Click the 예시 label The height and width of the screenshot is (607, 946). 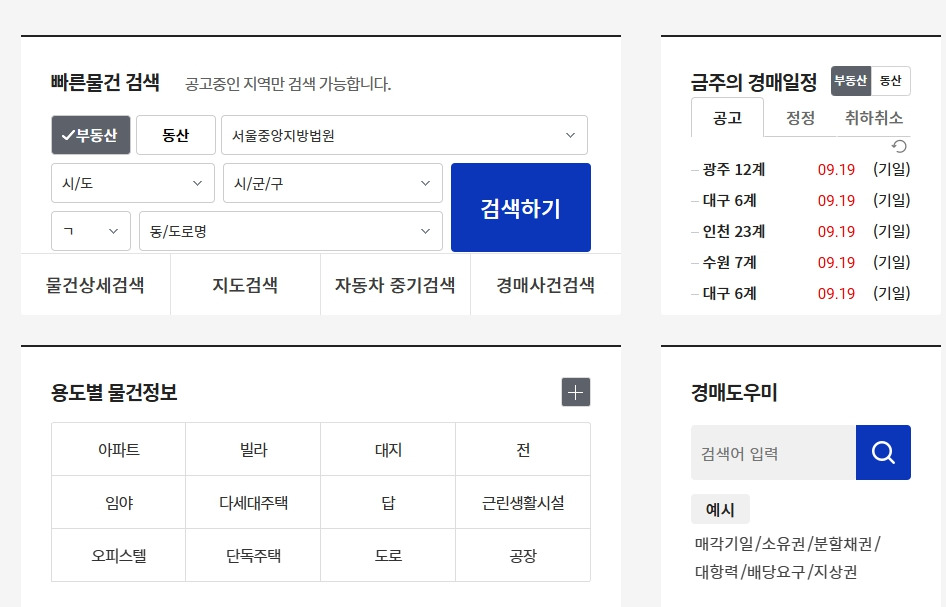pyautogui.click(x=720, y=510)
